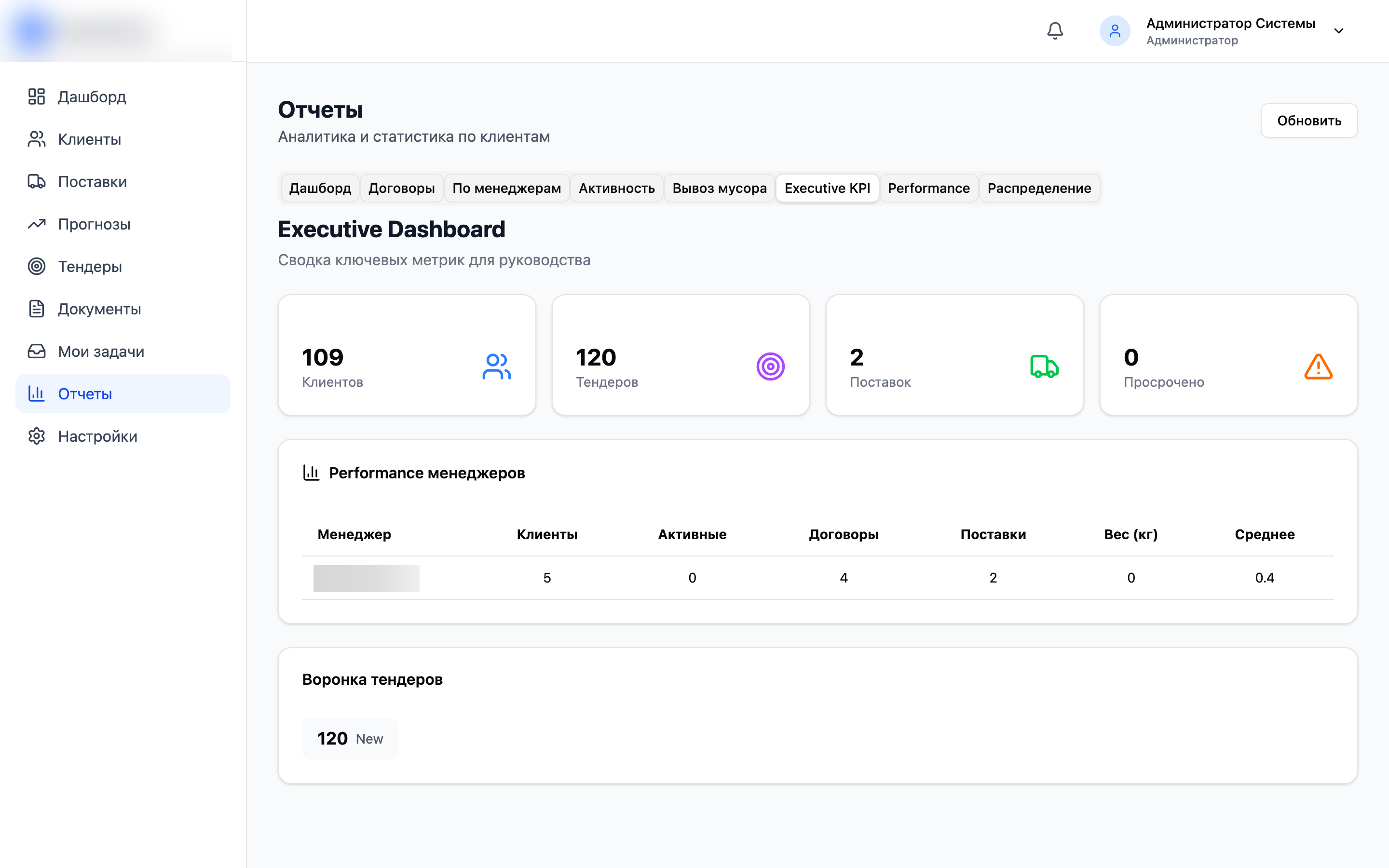Screen dimensions: 1389x868
Task: Switch to the Performance tab
Action: [929, 188]
